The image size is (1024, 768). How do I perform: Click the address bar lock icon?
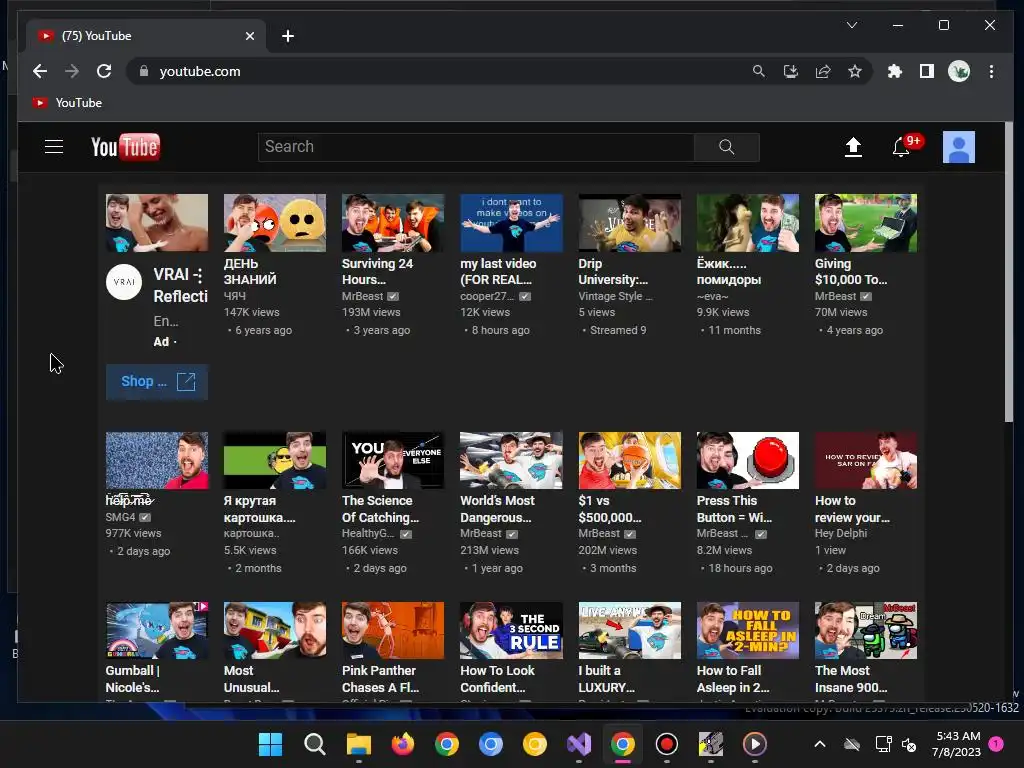click(144, 71)
